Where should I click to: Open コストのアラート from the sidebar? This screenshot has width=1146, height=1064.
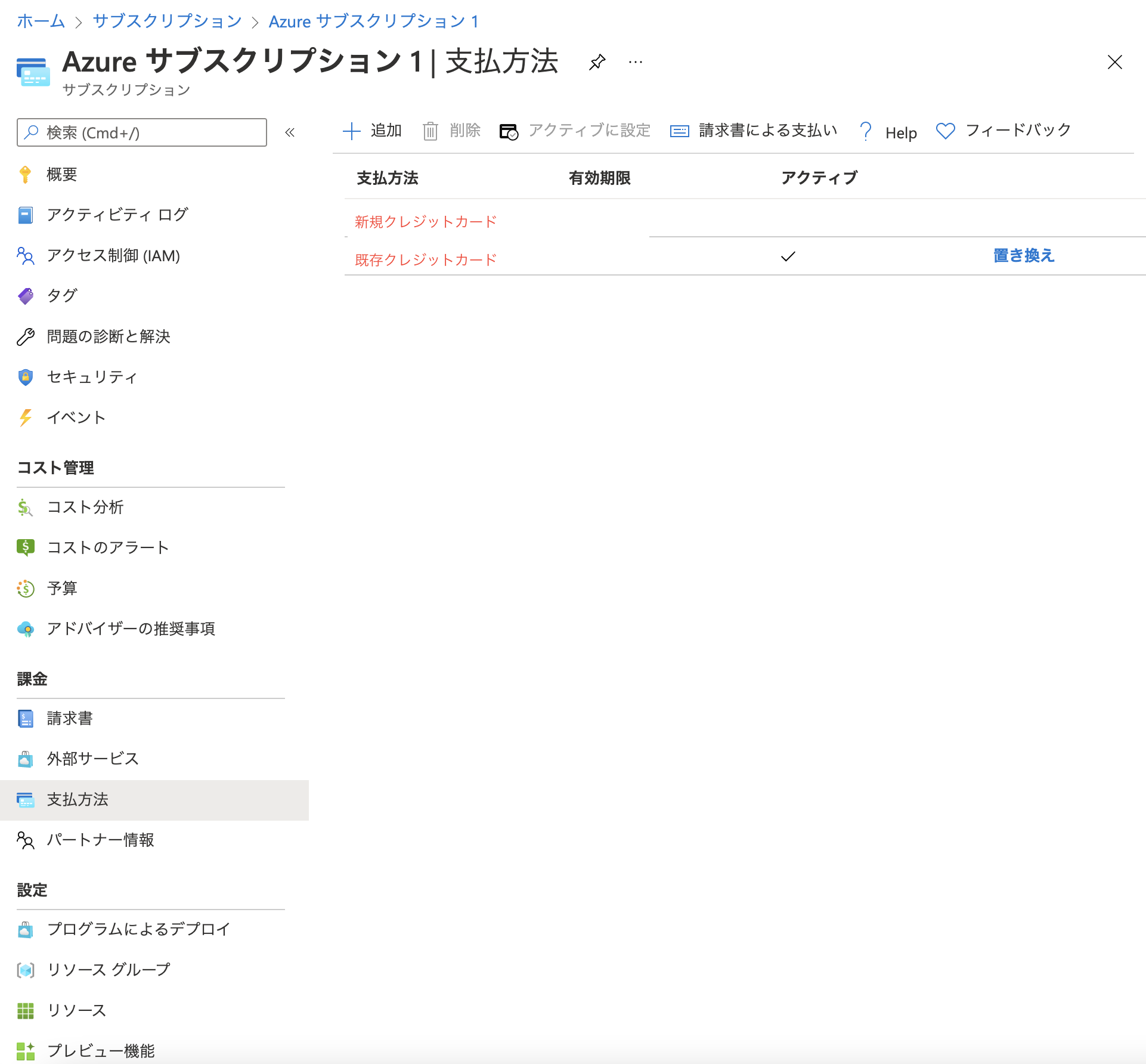click(107, 547)
